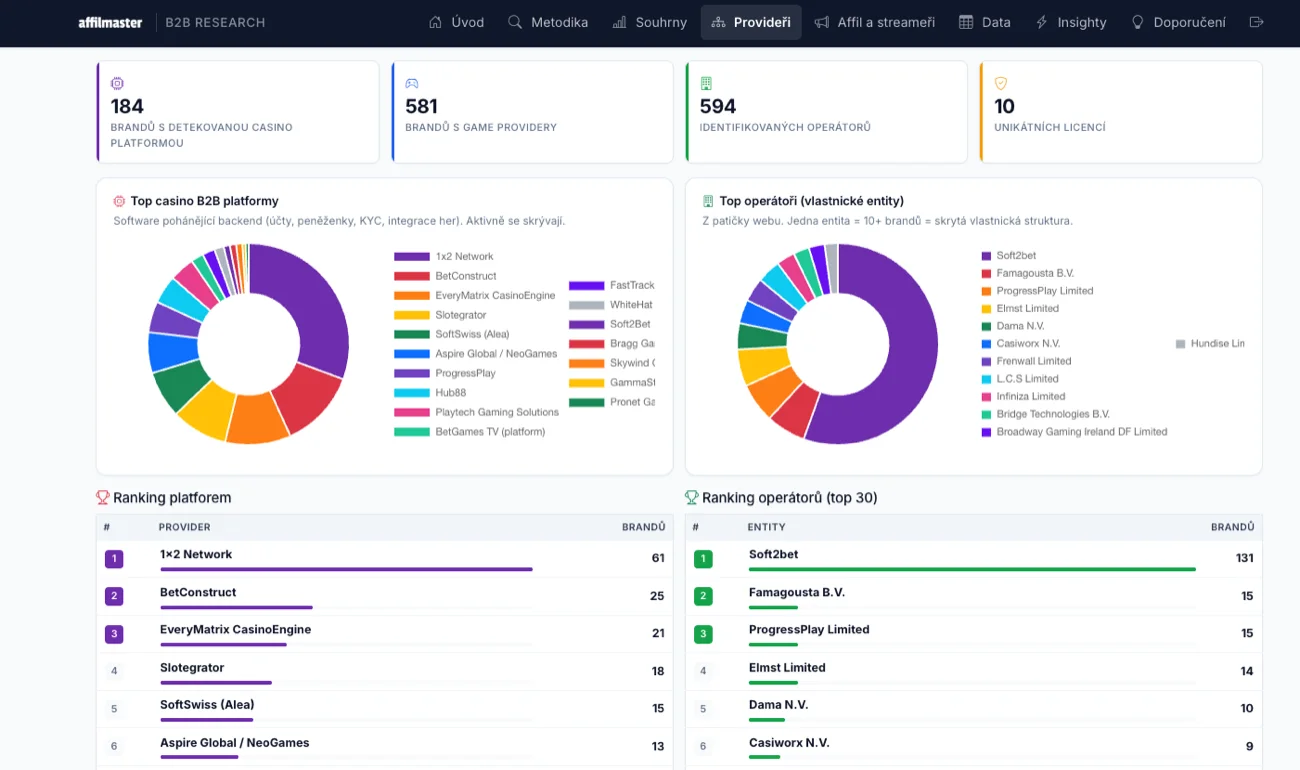
Task: Select SoftSwiss (Alea) ranking row
Action: pos(385,709)
